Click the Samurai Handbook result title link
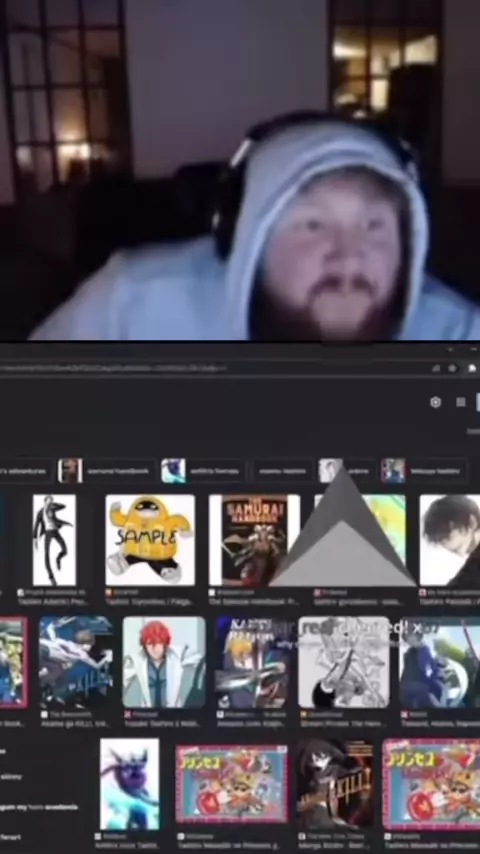Viewport: 480px width, 854px height. coord(254,602)
